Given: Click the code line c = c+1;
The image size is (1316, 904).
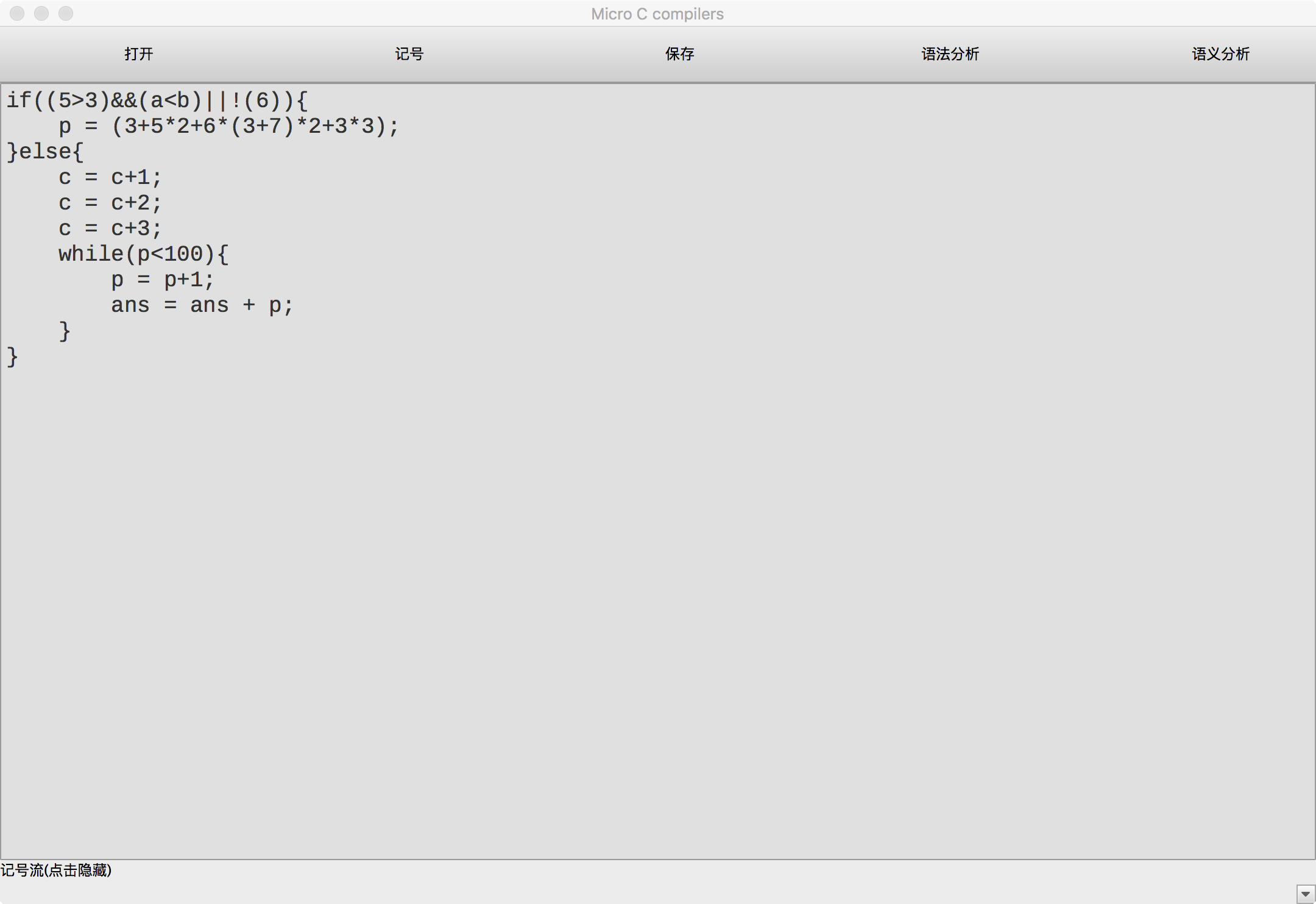Looking at the screenshot, I should [x=110, y=177].
